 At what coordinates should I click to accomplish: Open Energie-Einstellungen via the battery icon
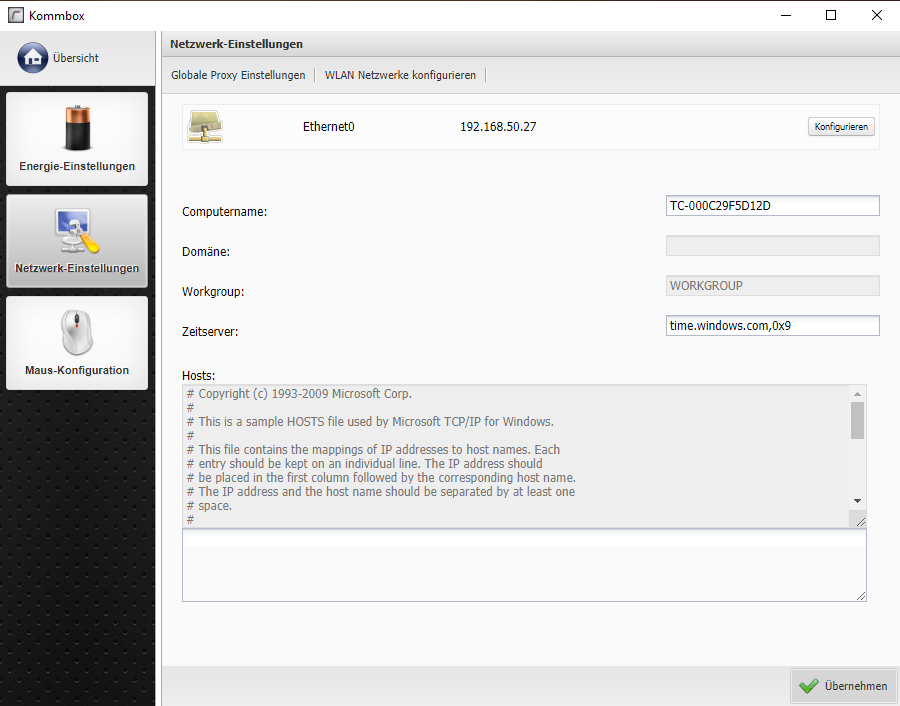pyautogui.click(x=77, y=128)
